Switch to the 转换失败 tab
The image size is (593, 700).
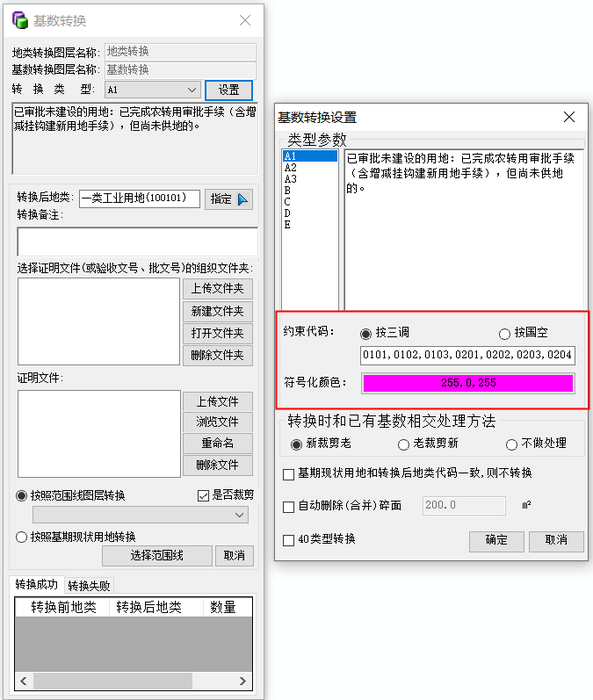click(89, 586)
